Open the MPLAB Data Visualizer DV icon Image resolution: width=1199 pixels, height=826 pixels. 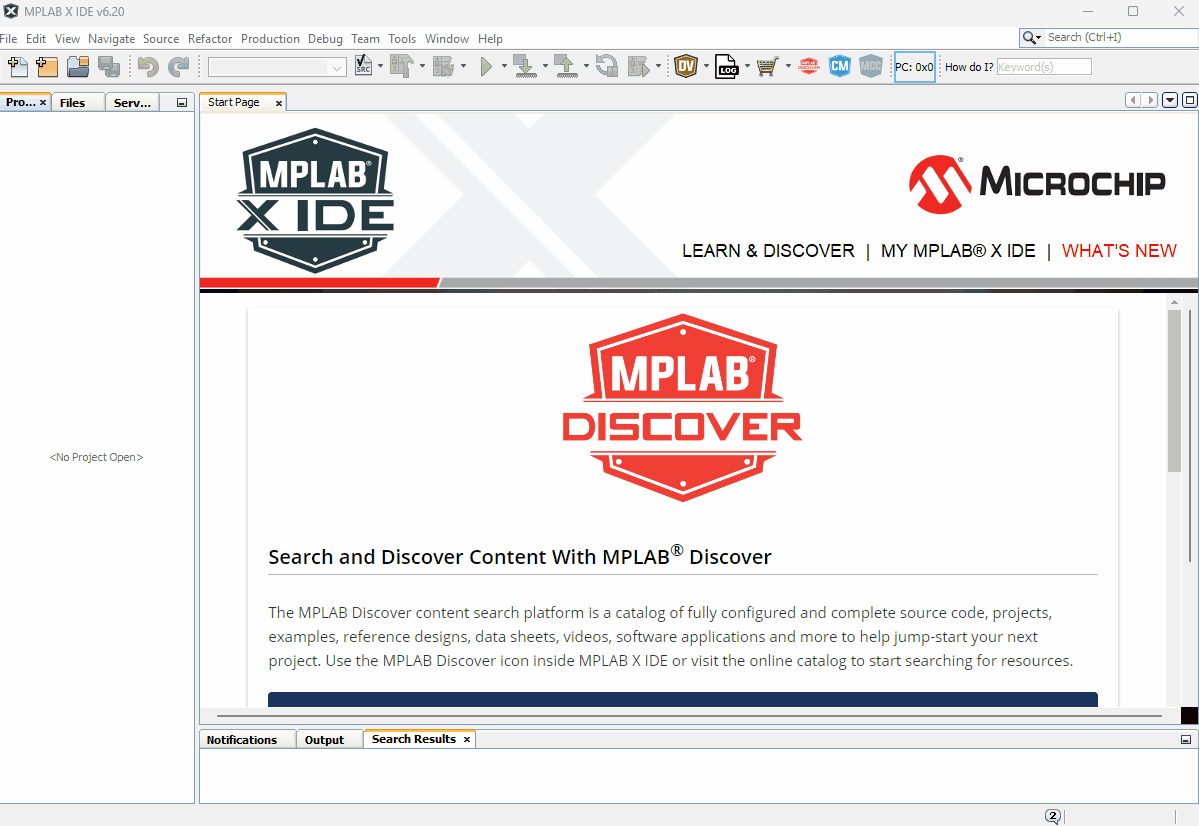coord(686,67)
